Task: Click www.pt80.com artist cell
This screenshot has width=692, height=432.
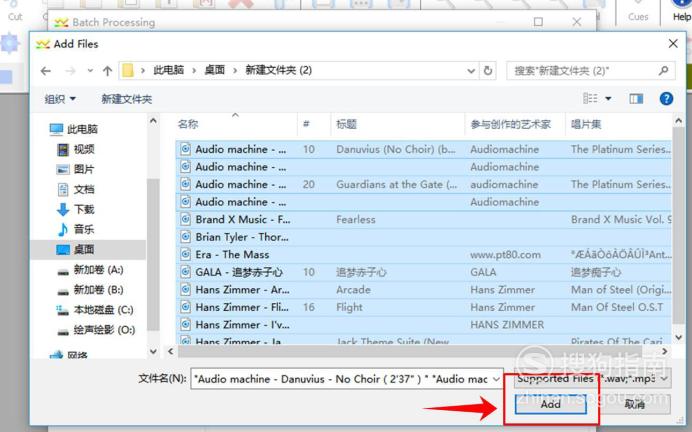Action: pyautogui.click(x=505, y=255)
